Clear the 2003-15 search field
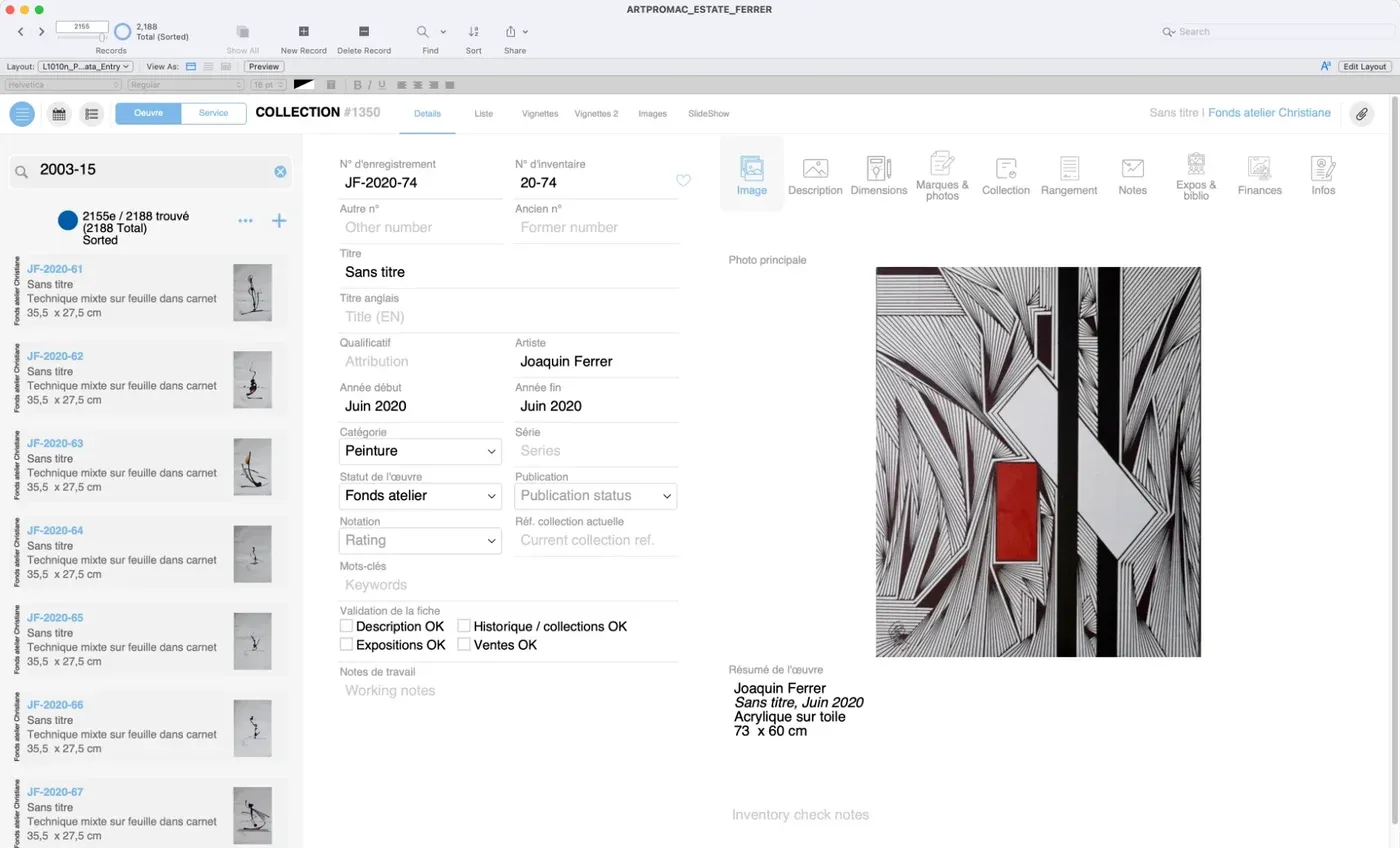Image resolution: width=1400 pixels, height=848 pixels. [280, 172]
